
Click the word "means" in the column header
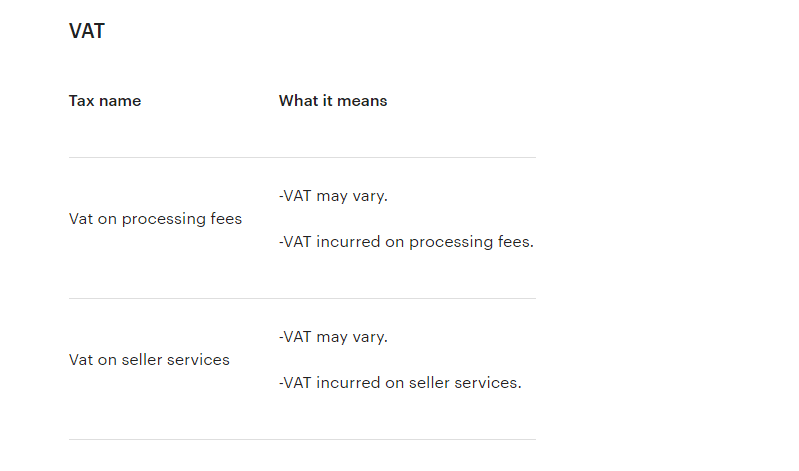pyautogui.click(x=363, y=101)
